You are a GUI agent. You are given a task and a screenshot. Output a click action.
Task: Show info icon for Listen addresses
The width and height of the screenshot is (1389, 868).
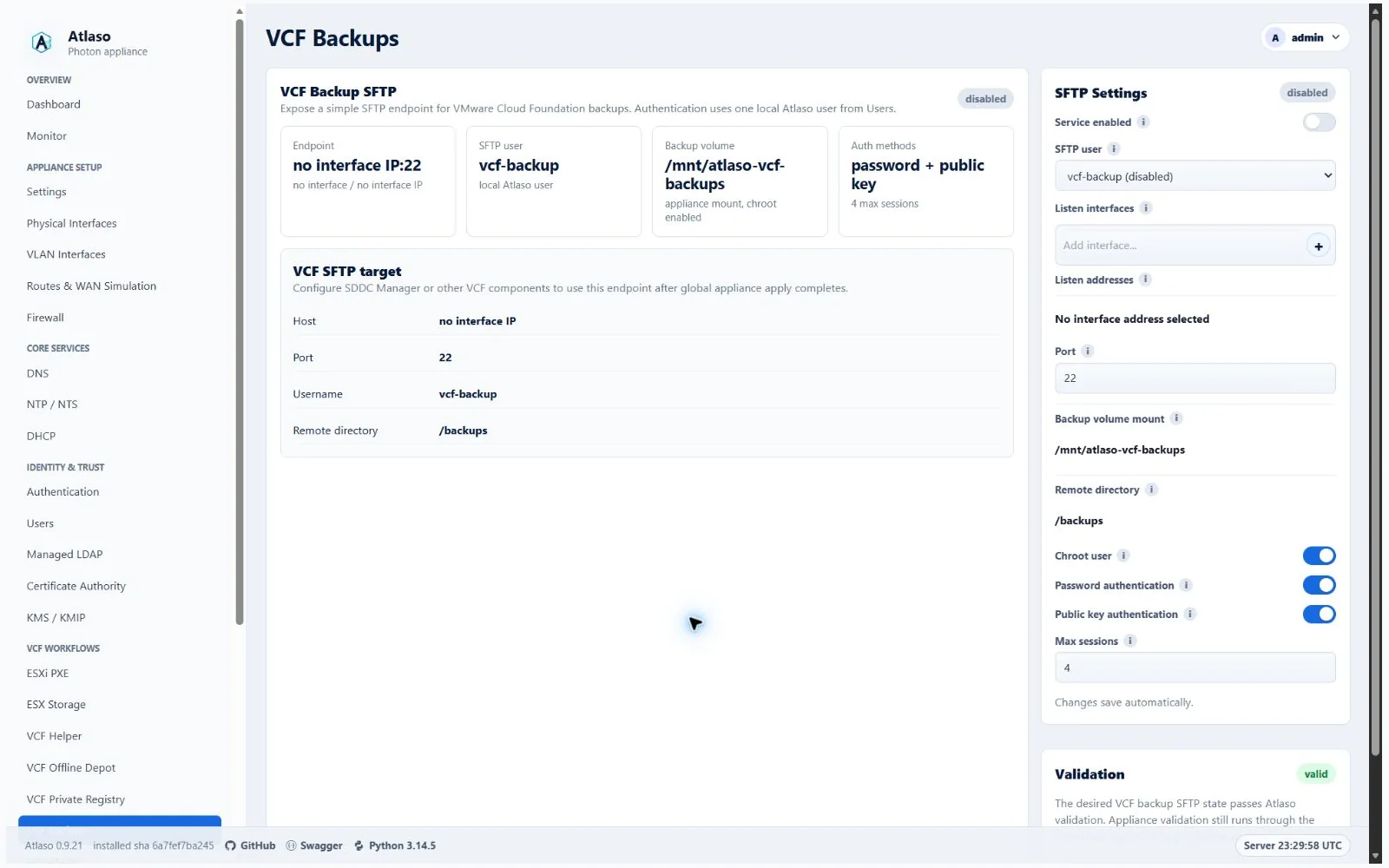point(1145,279)
